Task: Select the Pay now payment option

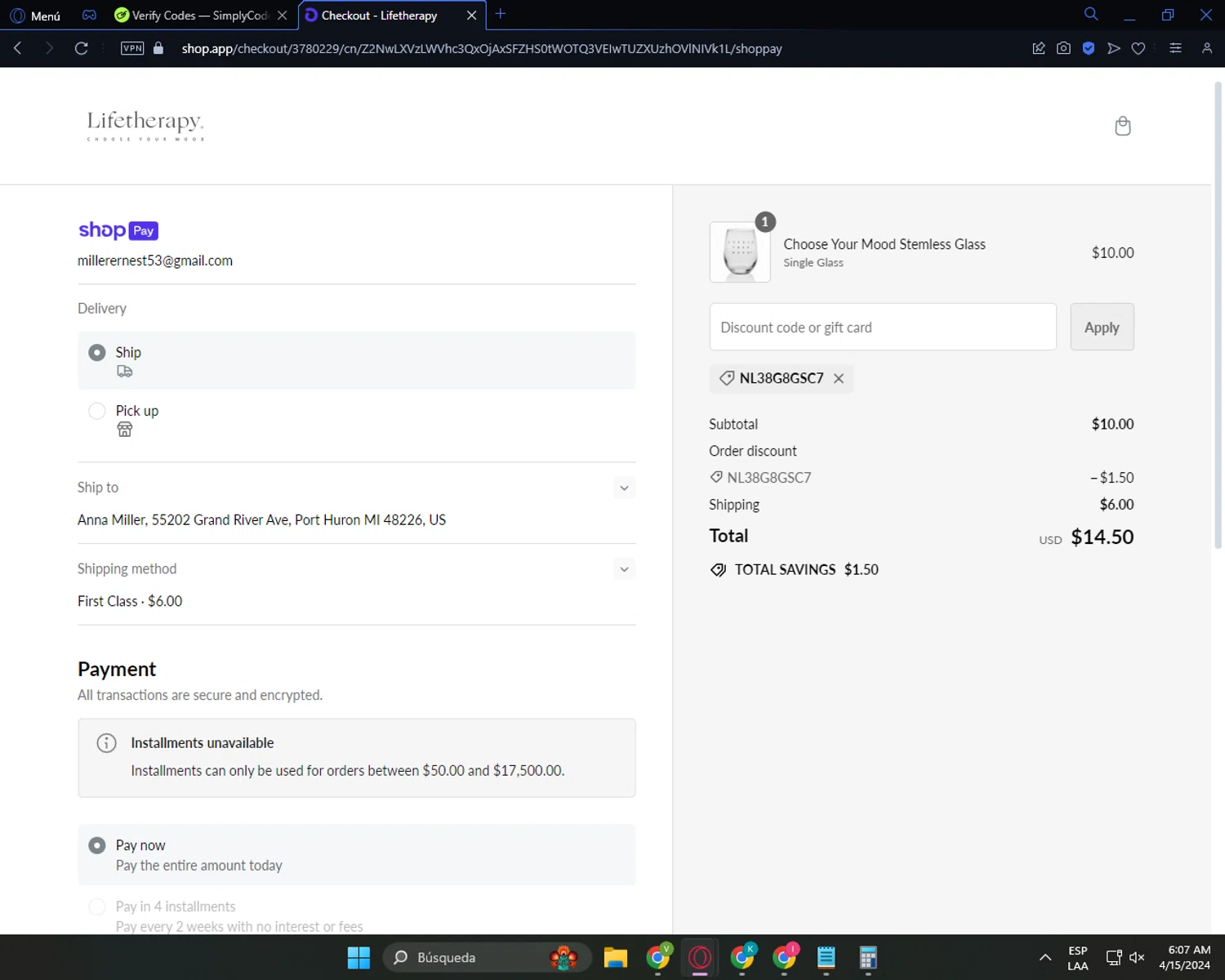Action: pos(357,854)
